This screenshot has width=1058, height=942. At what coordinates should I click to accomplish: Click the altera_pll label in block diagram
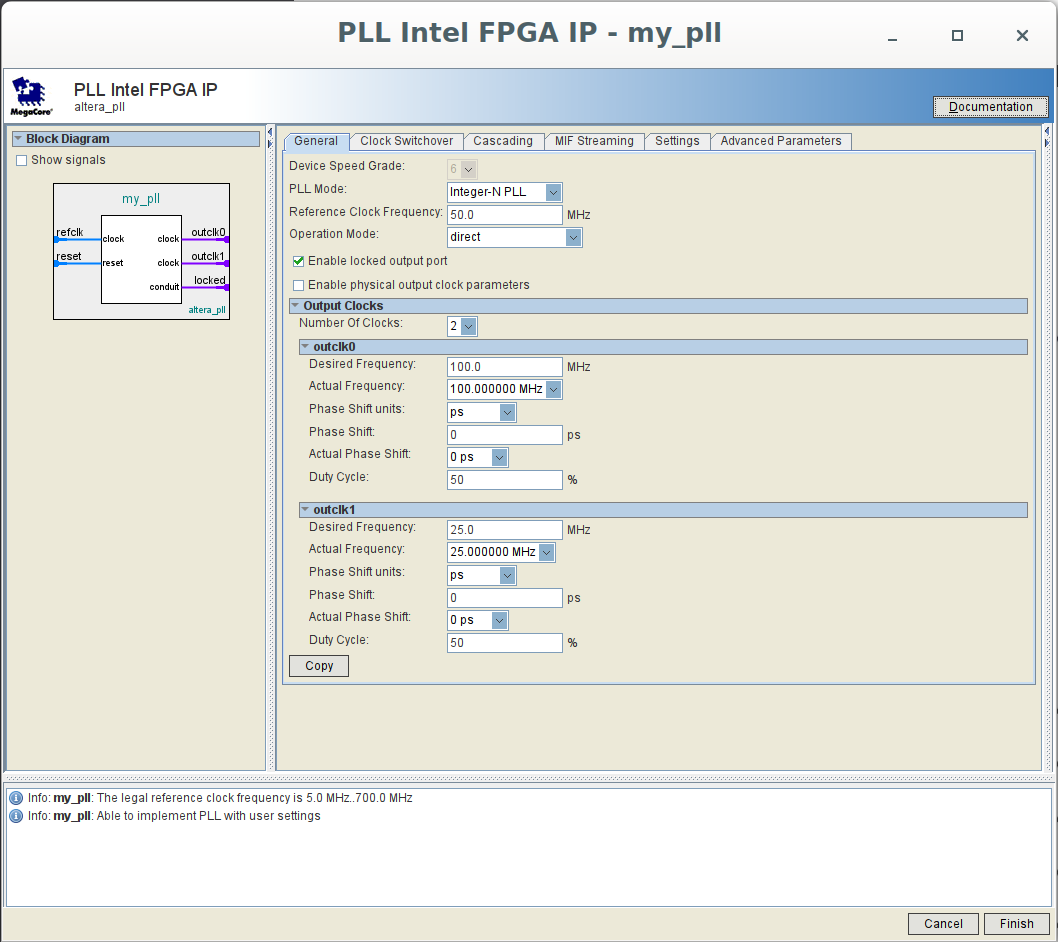pos(207,310)
